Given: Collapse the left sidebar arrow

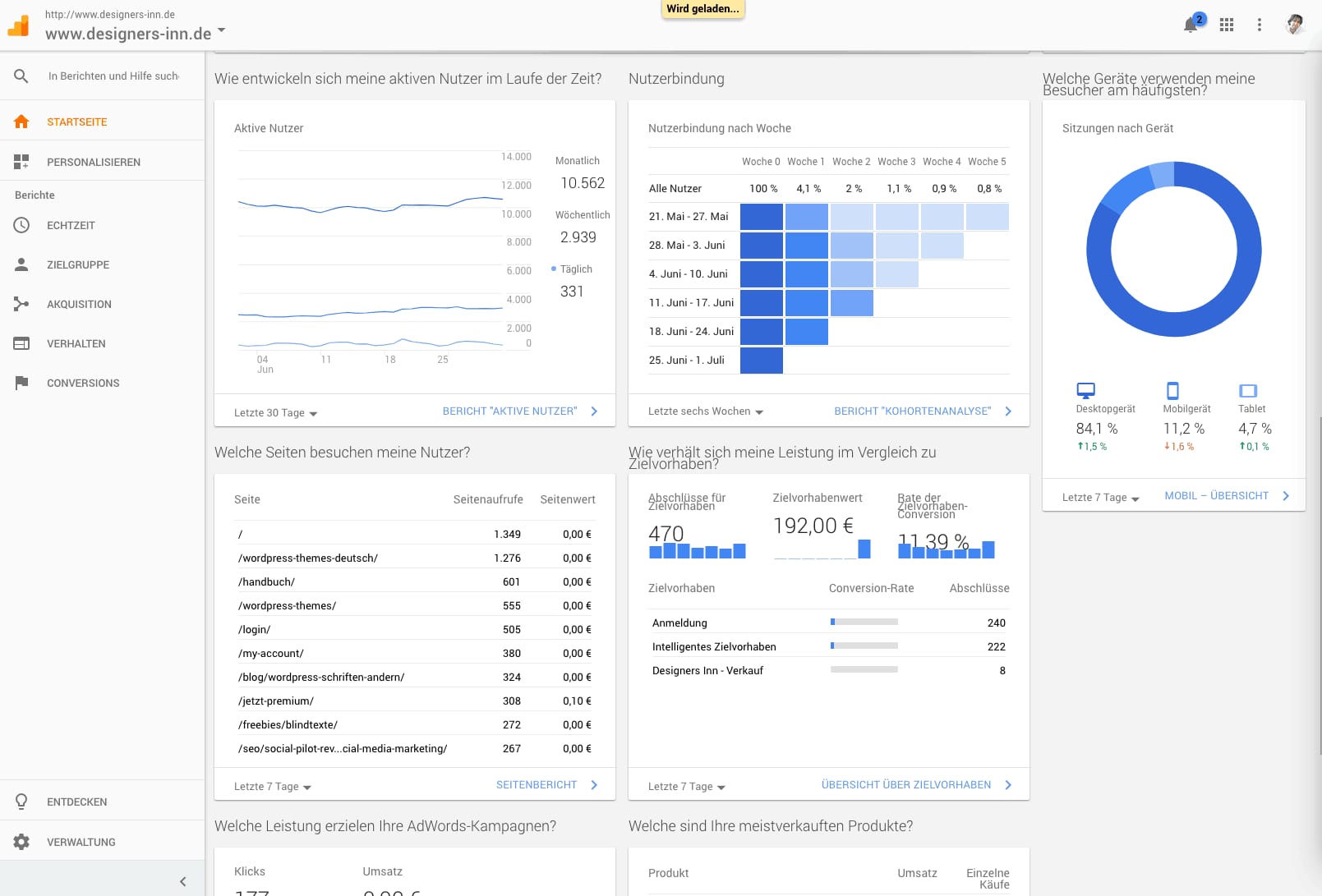Looking at the screenshot, I should pos(182,881).
